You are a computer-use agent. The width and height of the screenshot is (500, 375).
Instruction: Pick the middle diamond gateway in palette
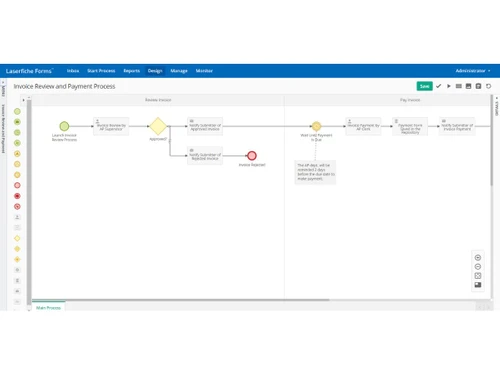pyautogui.click(x=17, y=249)
